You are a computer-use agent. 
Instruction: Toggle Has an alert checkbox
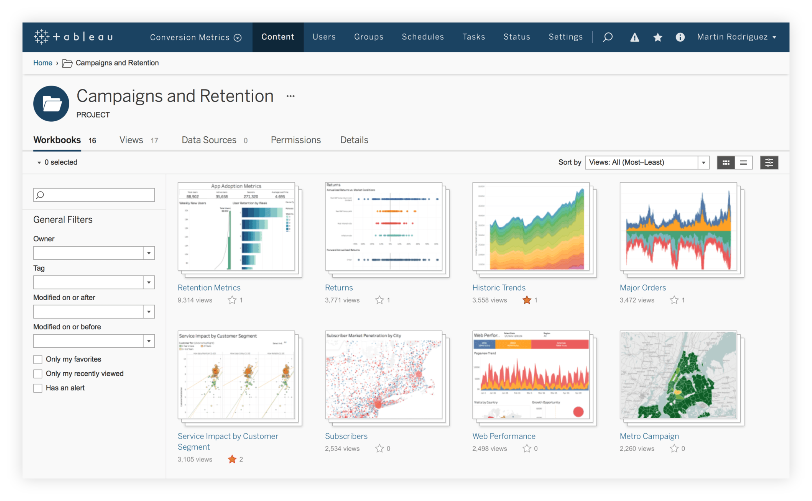(x=38, y=387)
